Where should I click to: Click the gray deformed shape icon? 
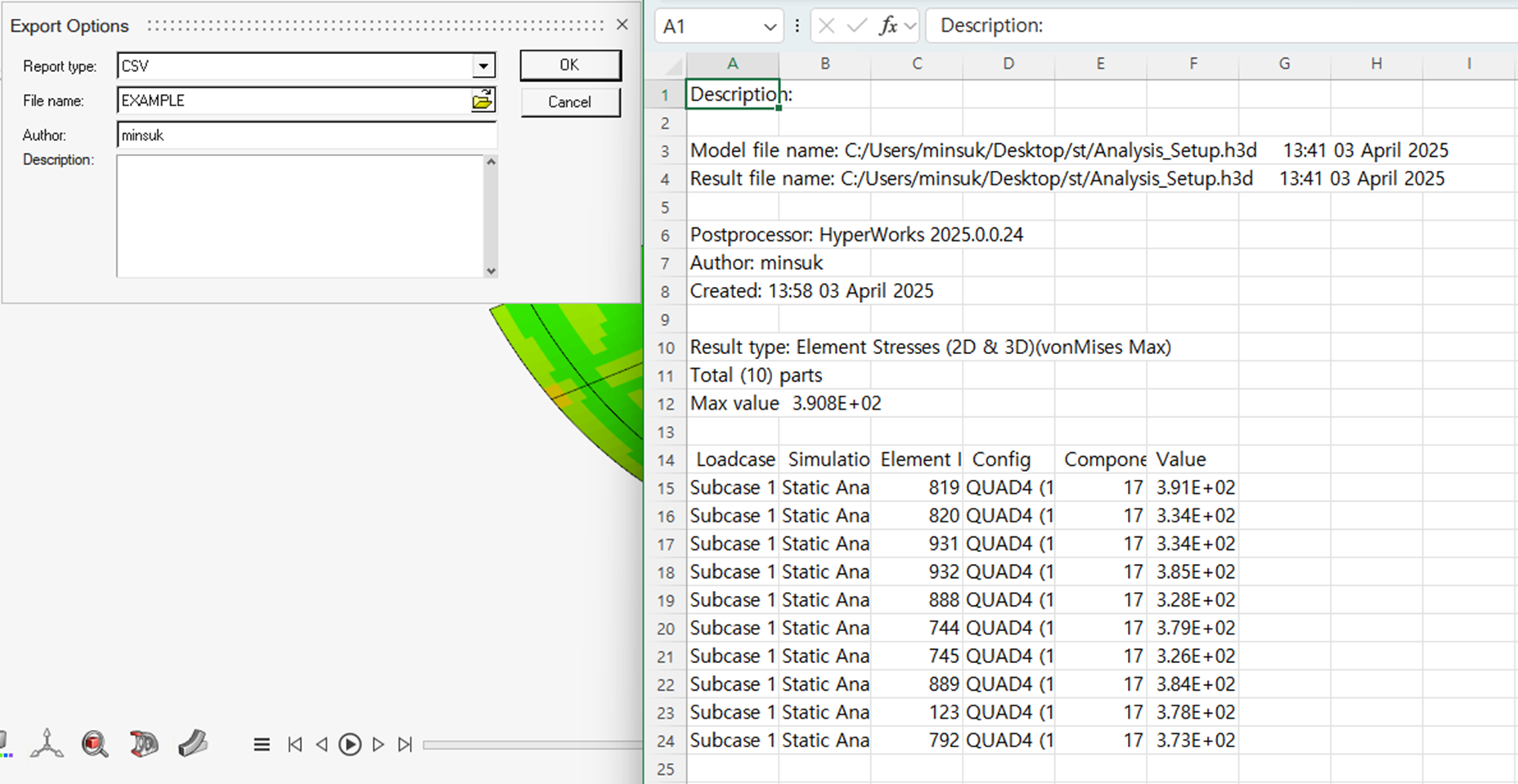point(193,743)
